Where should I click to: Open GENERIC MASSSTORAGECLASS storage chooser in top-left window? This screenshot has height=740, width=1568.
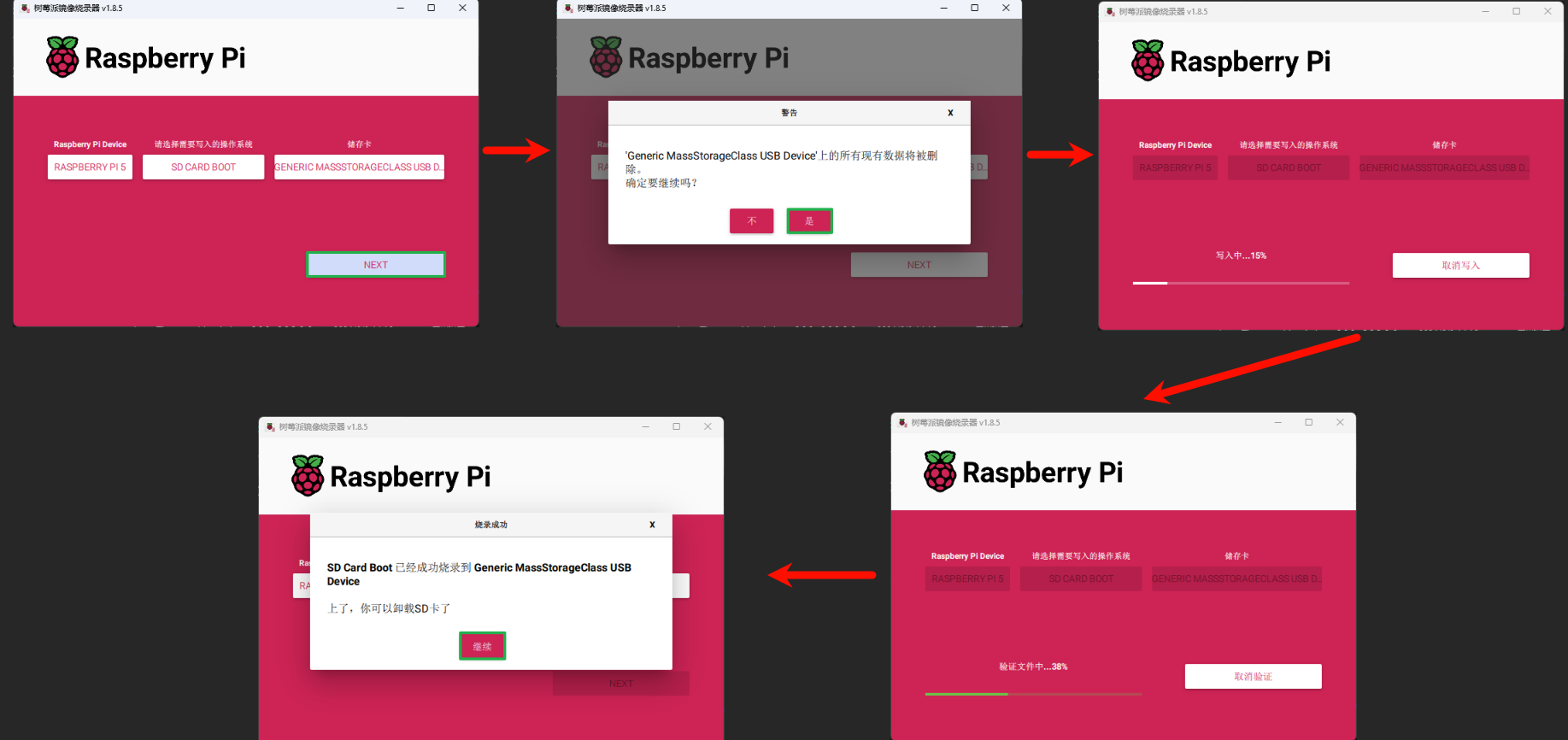[x=359, y=167]
